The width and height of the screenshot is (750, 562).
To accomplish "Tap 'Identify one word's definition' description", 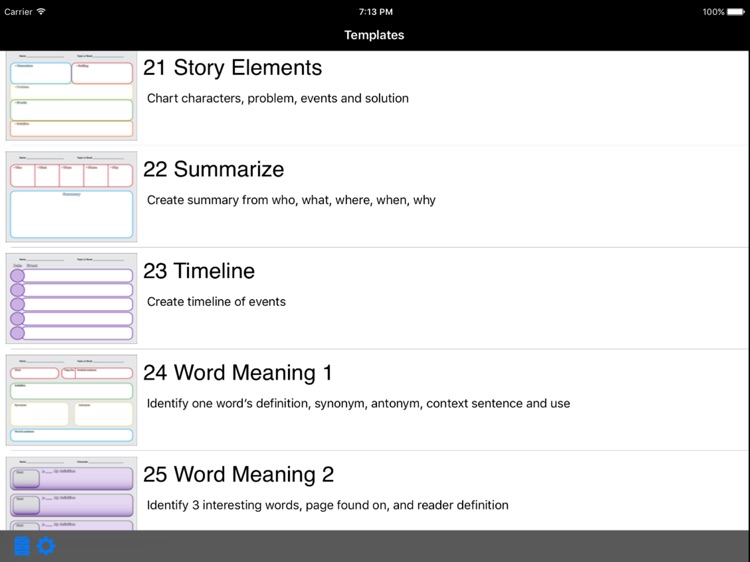I will [x=358, y=404].
